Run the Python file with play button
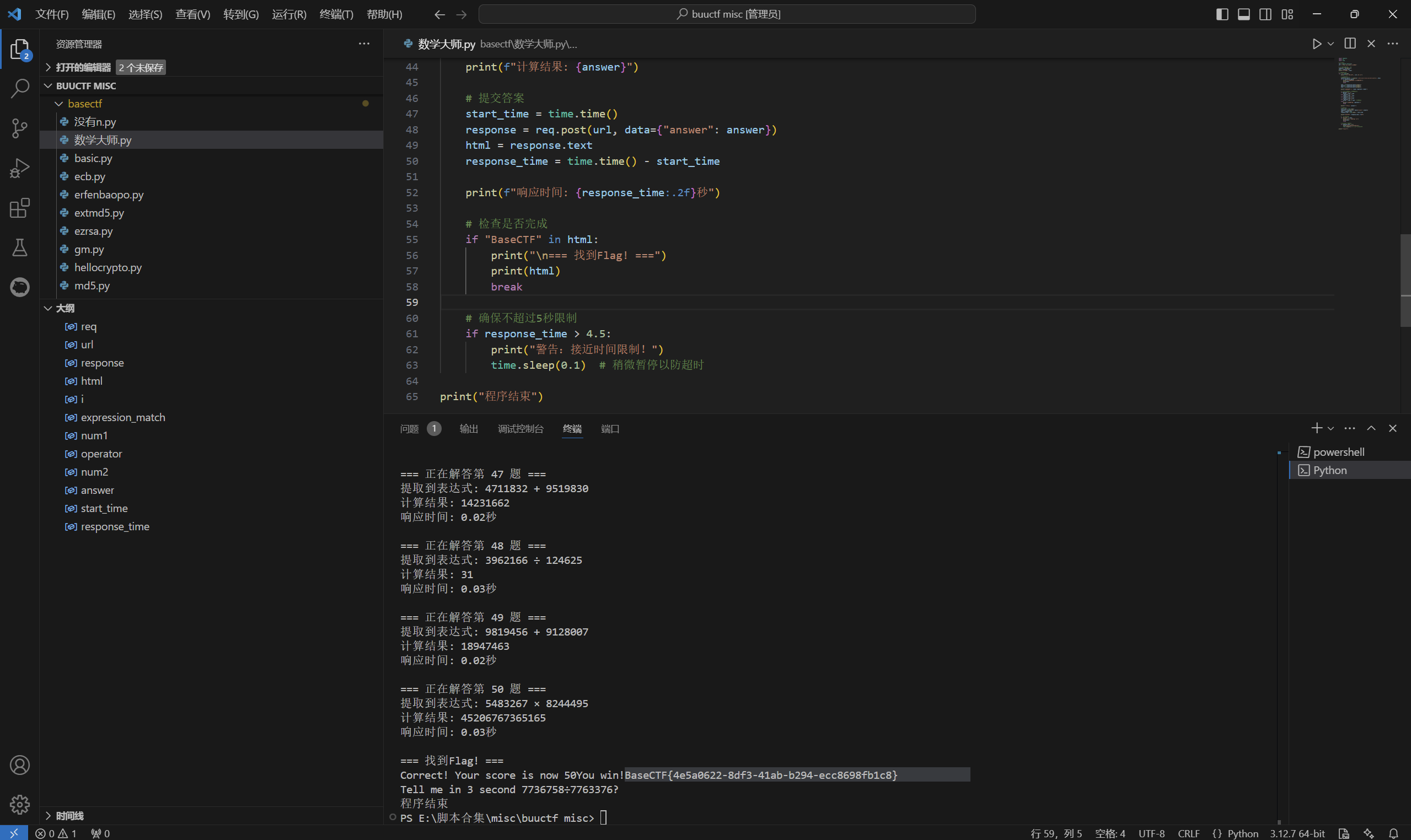 [x=1317, y=44]
